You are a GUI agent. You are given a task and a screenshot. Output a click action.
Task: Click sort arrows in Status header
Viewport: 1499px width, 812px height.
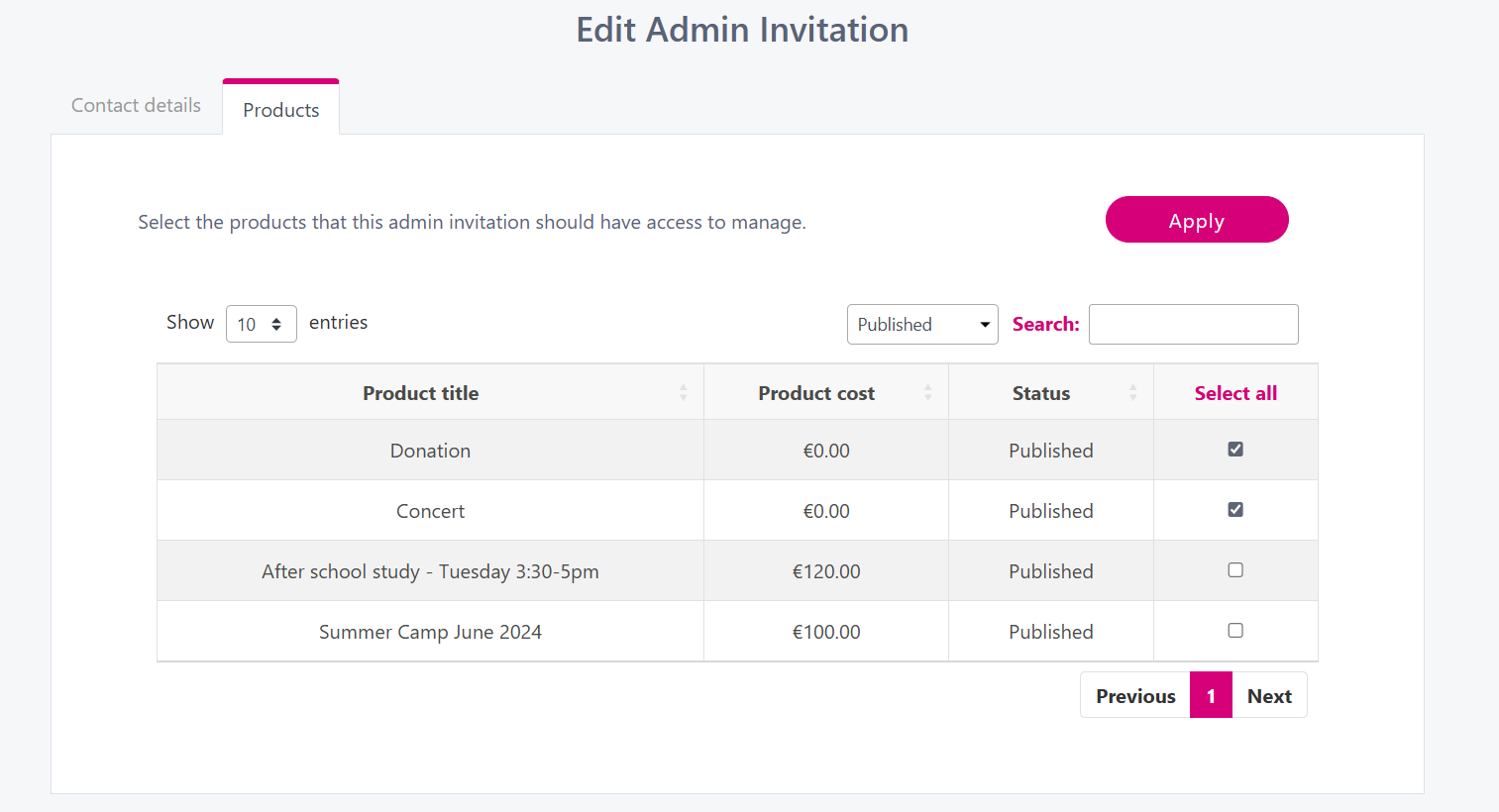(x=1132, y=393)
